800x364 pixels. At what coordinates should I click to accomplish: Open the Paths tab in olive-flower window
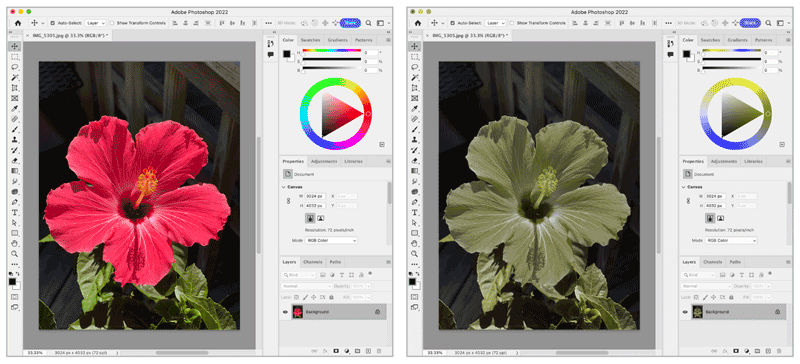735,262
